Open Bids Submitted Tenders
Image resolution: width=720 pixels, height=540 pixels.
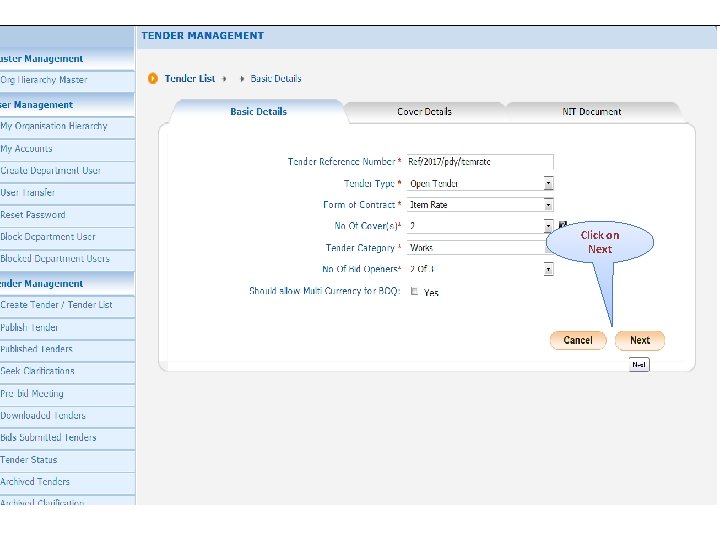point(67,438)
